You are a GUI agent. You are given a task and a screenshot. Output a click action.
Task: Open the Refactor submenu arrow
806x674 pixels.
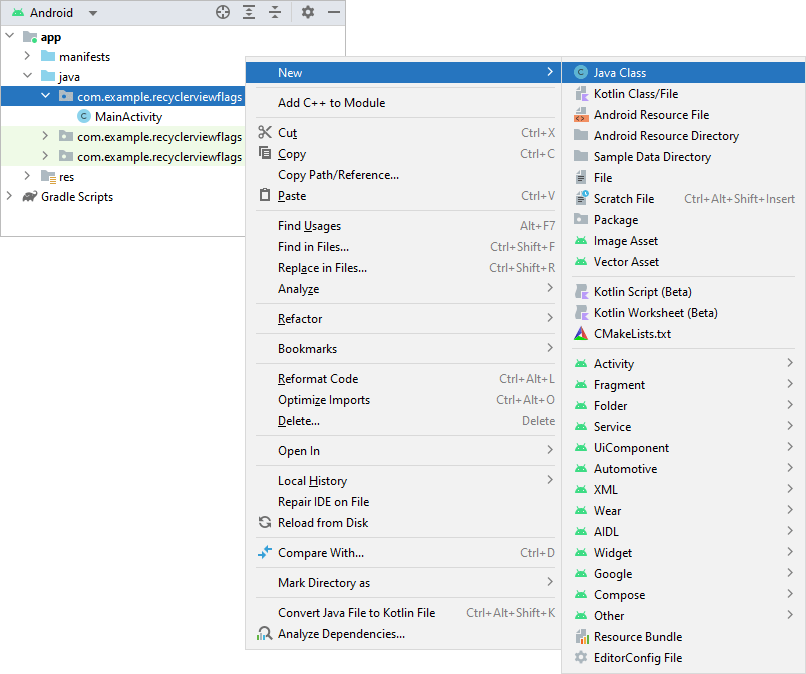coord(549,318)
